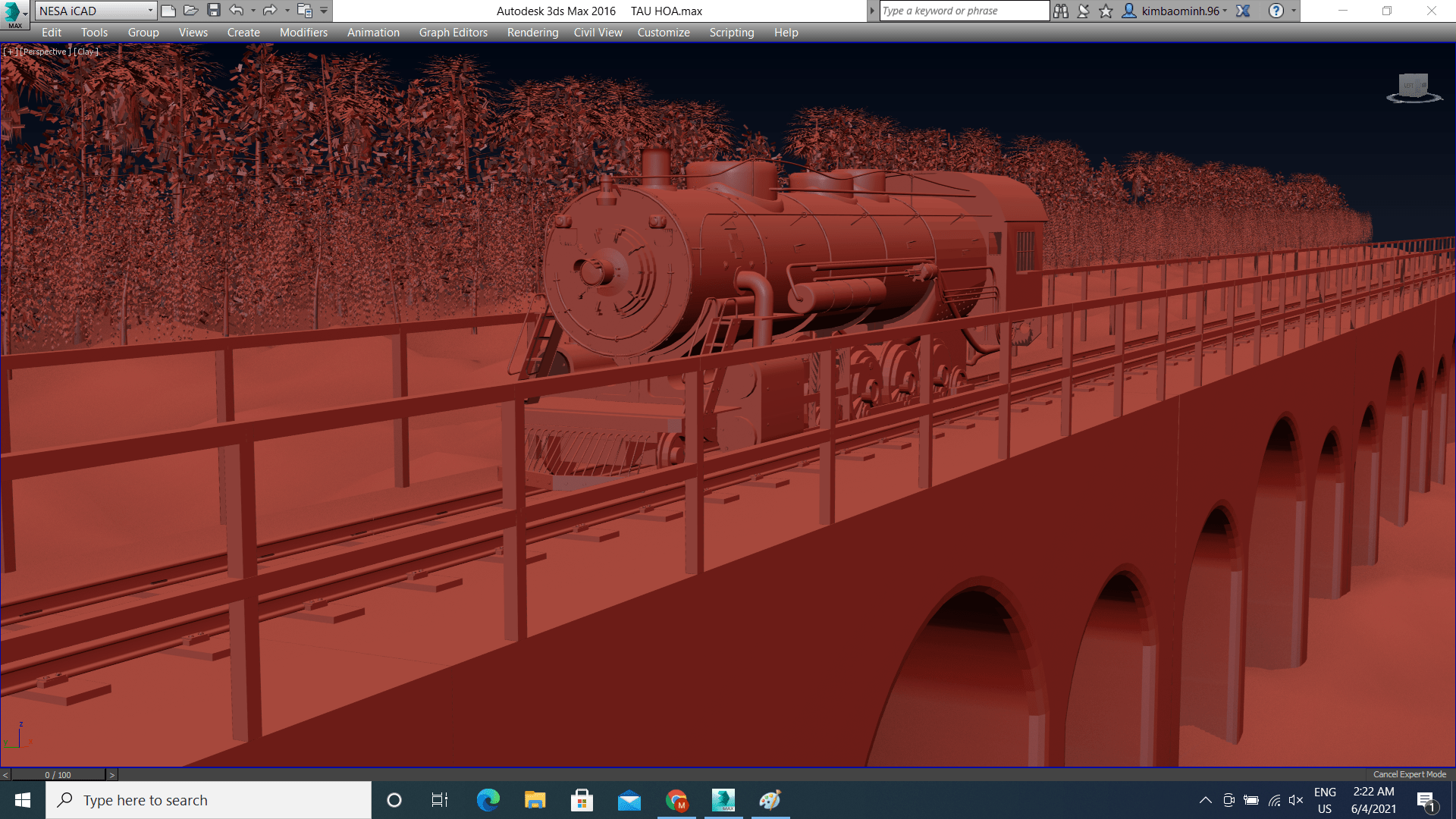
Task: Save file with the floppy disk icon
Action: [214, 11]
